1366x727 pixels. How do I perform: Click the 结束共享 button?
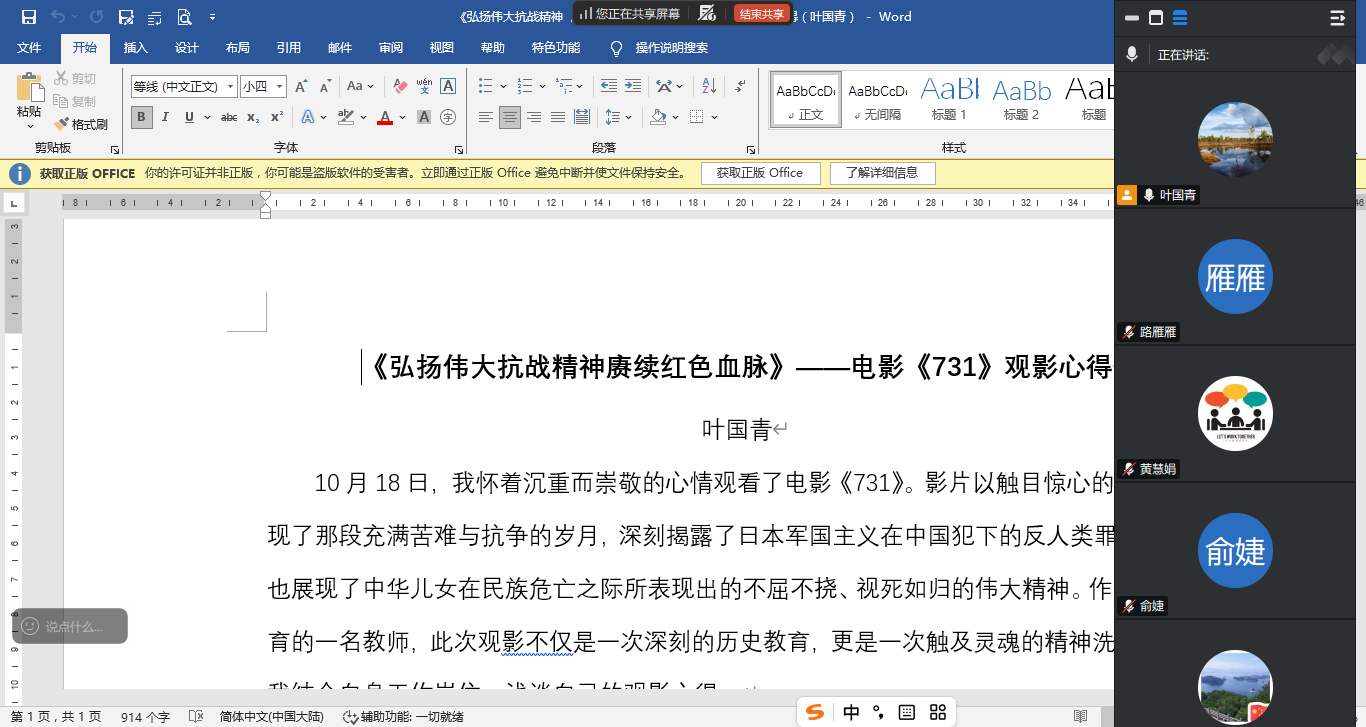tap(761, 14)
